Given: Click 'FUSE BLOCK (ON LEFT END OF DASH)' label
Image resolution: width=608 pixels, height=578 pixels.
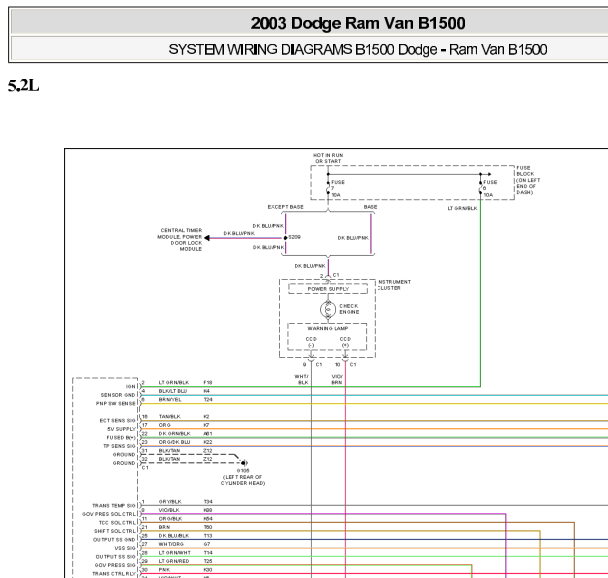Looking at the screenshot, I should pyautogui.click(x=528, y=180).
